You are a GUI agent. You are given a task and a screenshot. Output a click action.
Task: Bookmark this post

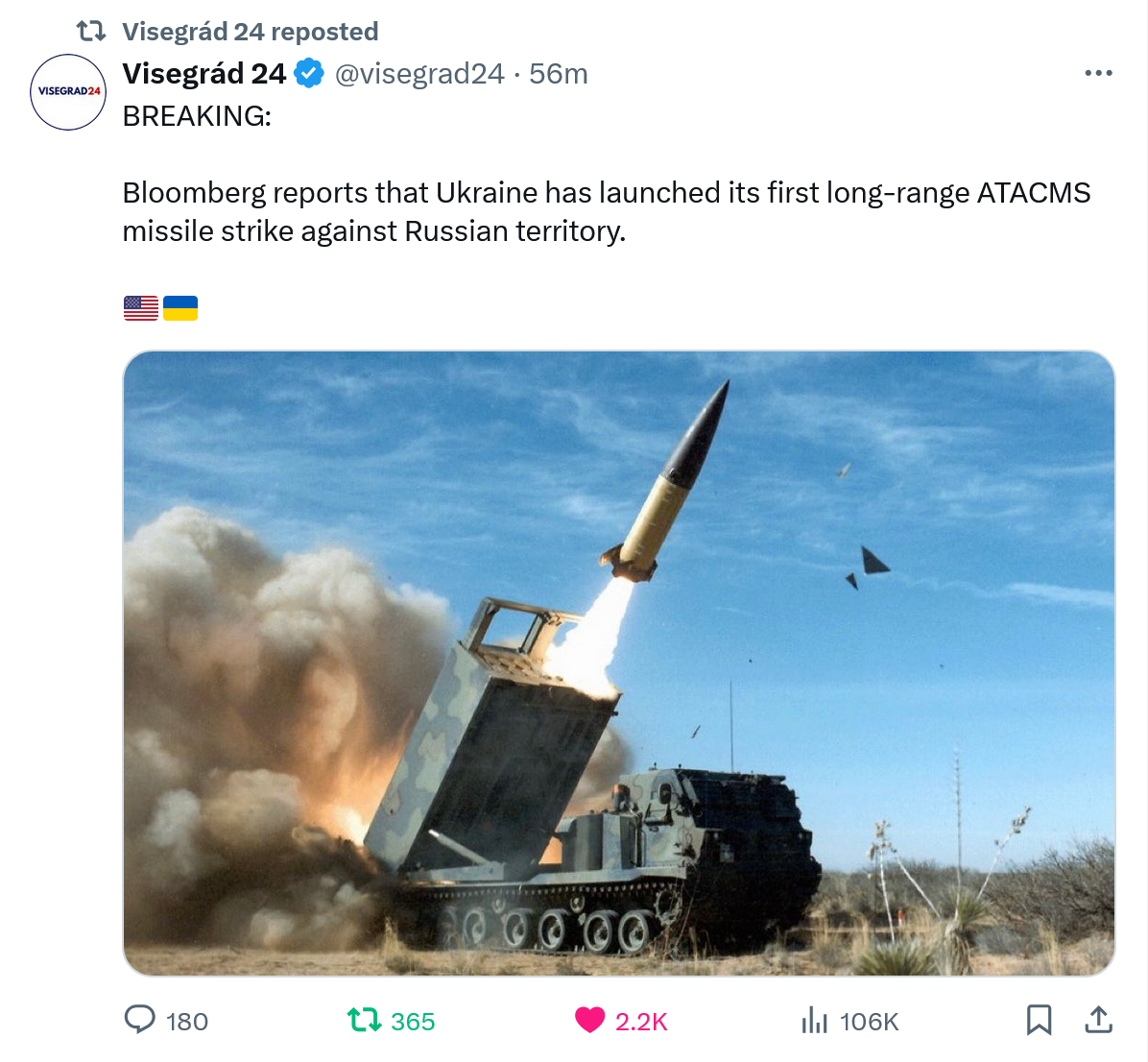[x=1039, y=1020]
